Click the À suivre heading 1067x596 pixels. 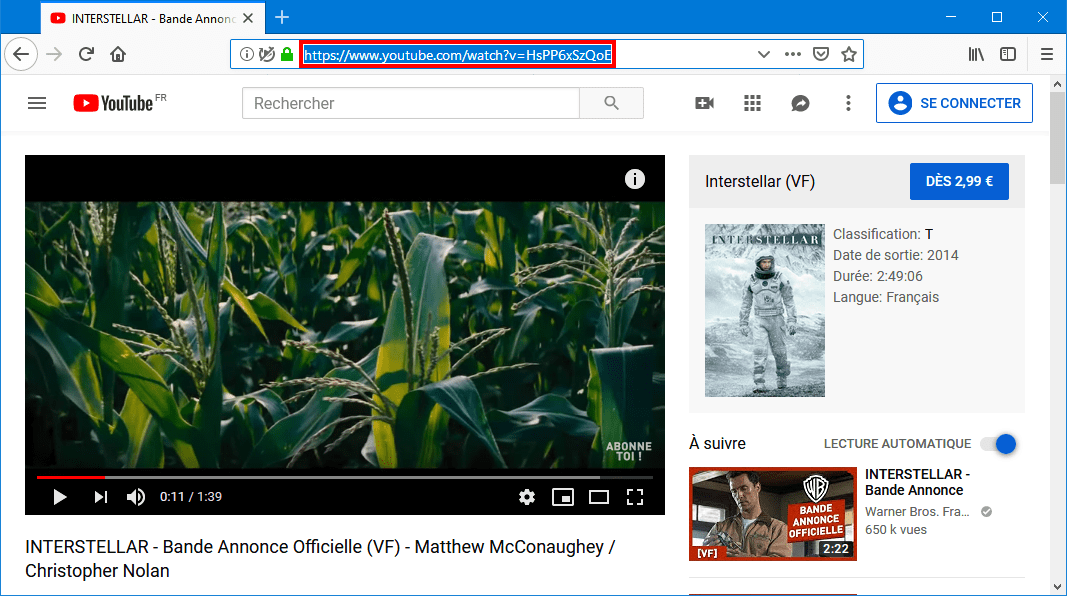pyautogui.click(x=717, y=444)
